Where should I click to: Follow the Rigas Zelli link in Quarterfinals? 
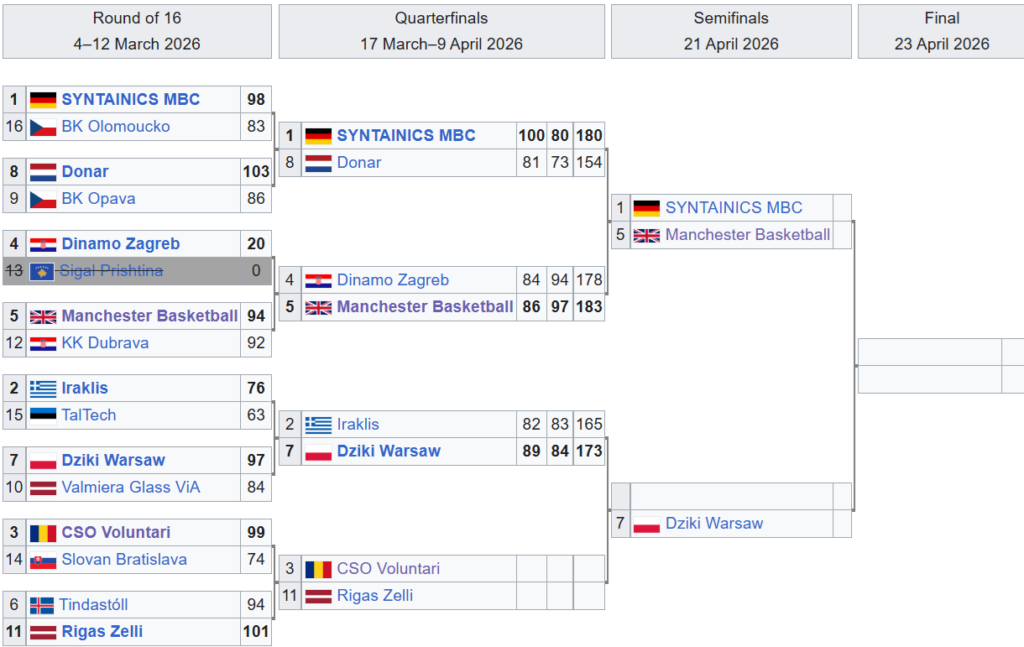[x=375, y=596]
